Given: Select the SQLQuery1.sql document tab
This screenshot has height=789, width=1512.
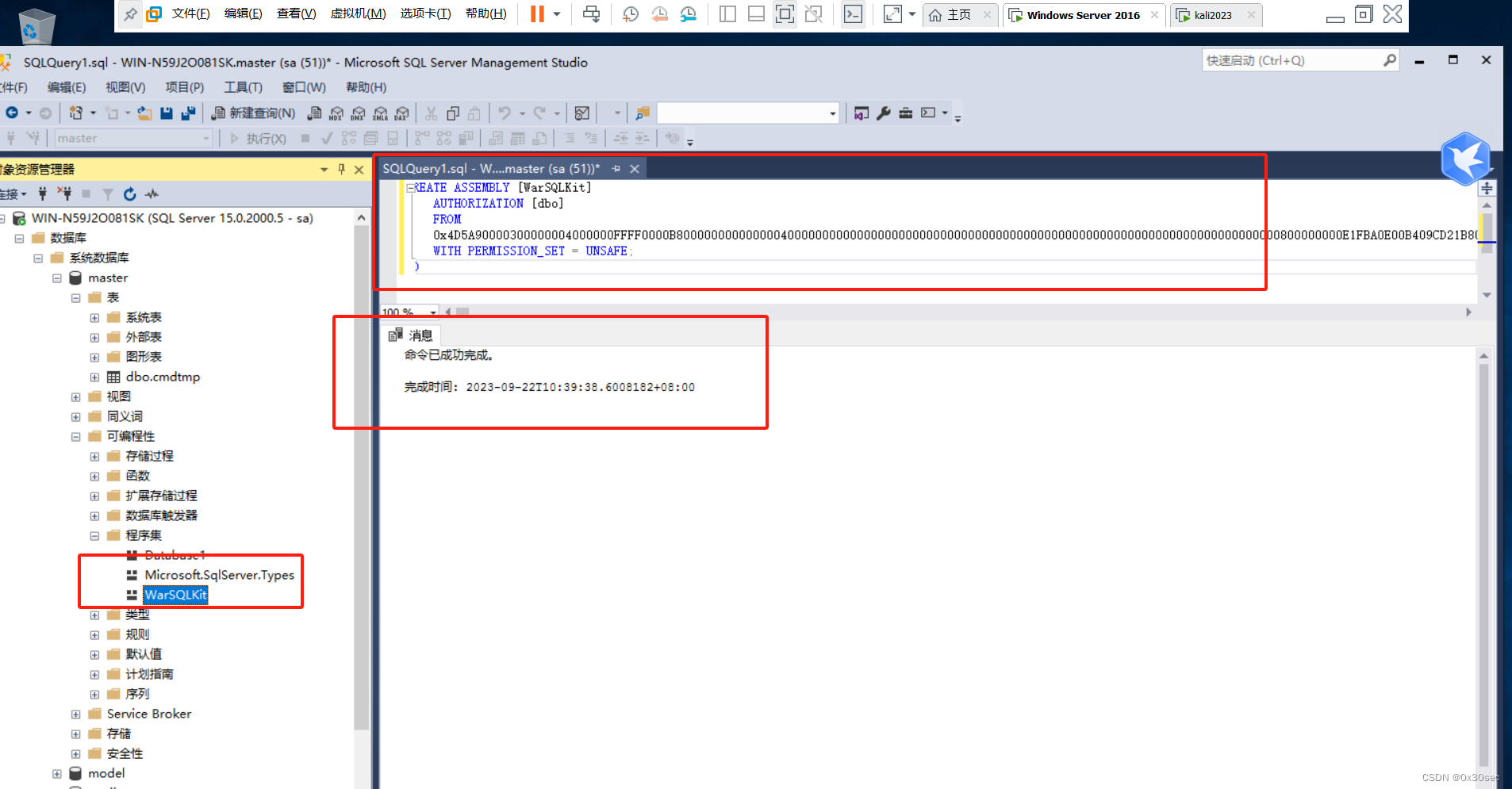Looking at the screenshot, I should point(491,168).
